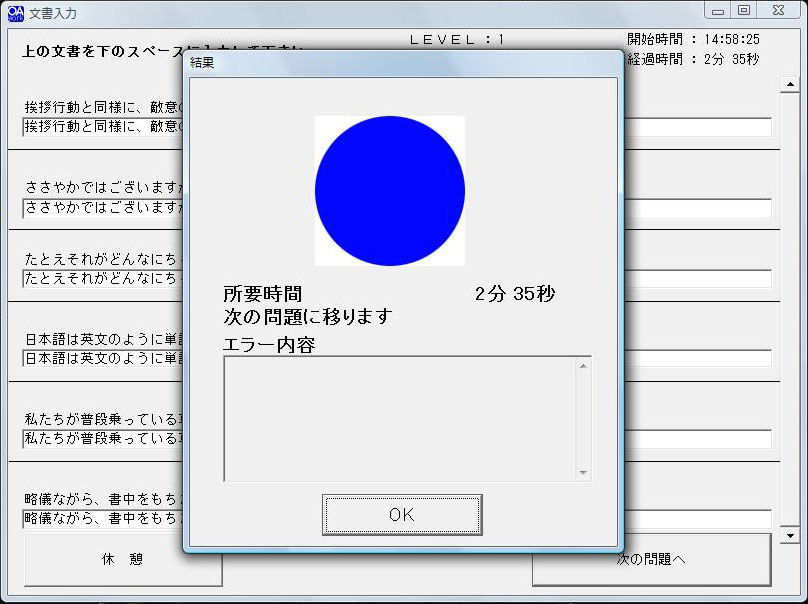
Task: Click source sentence ささやかではございます
Action: point(104,188)
